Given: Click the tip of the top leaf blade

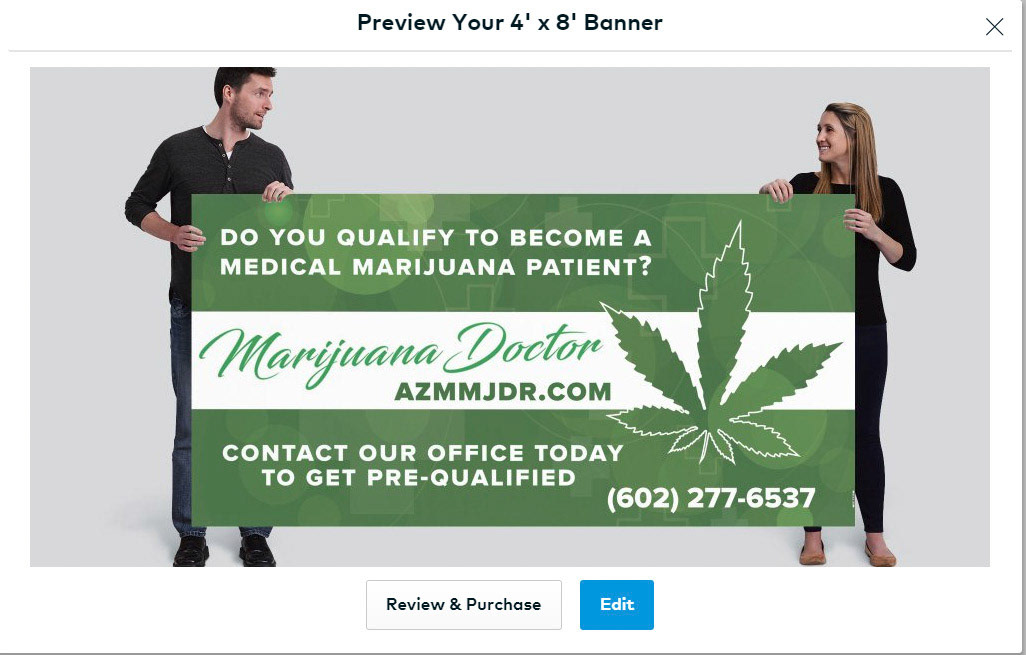Looking at the screenshot, I should click(739, 226).
